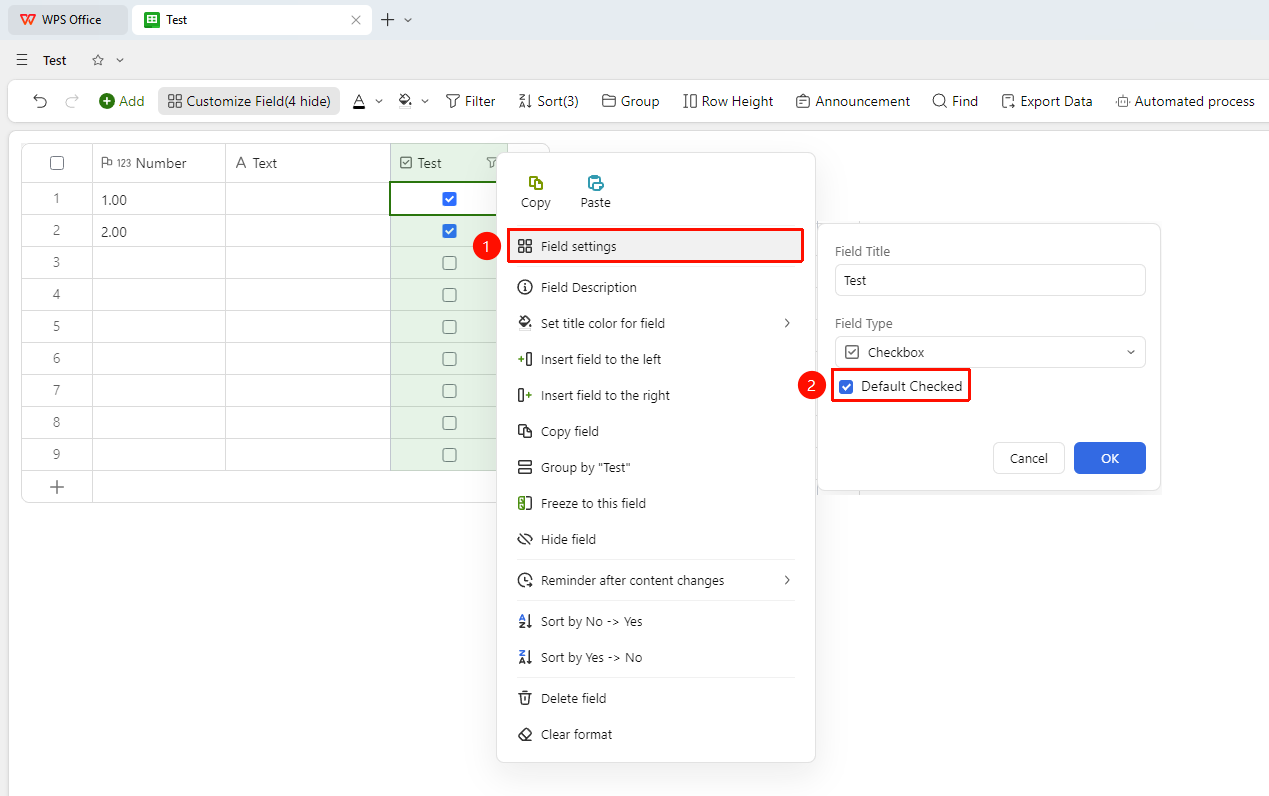
Task: Click the OK button
Action: (x=1110, y=458)
